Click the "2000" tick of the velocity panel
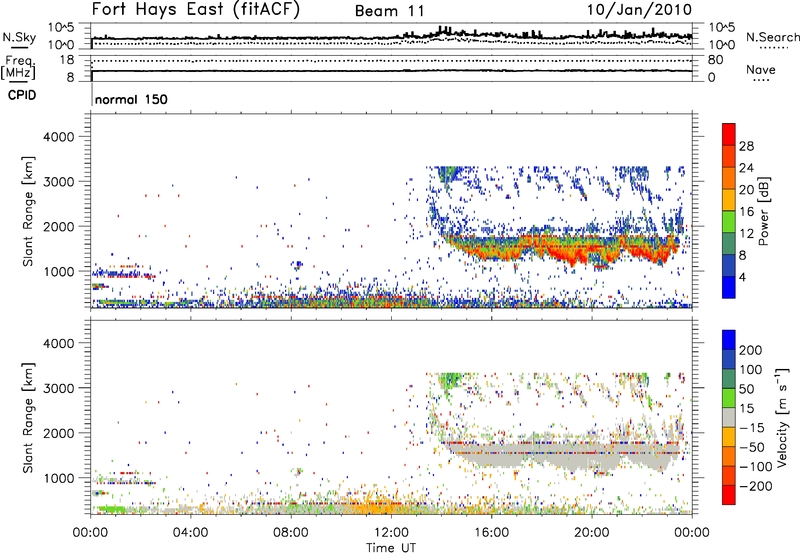The height and width of the screenshot is (554, 800). pos(58,433)
